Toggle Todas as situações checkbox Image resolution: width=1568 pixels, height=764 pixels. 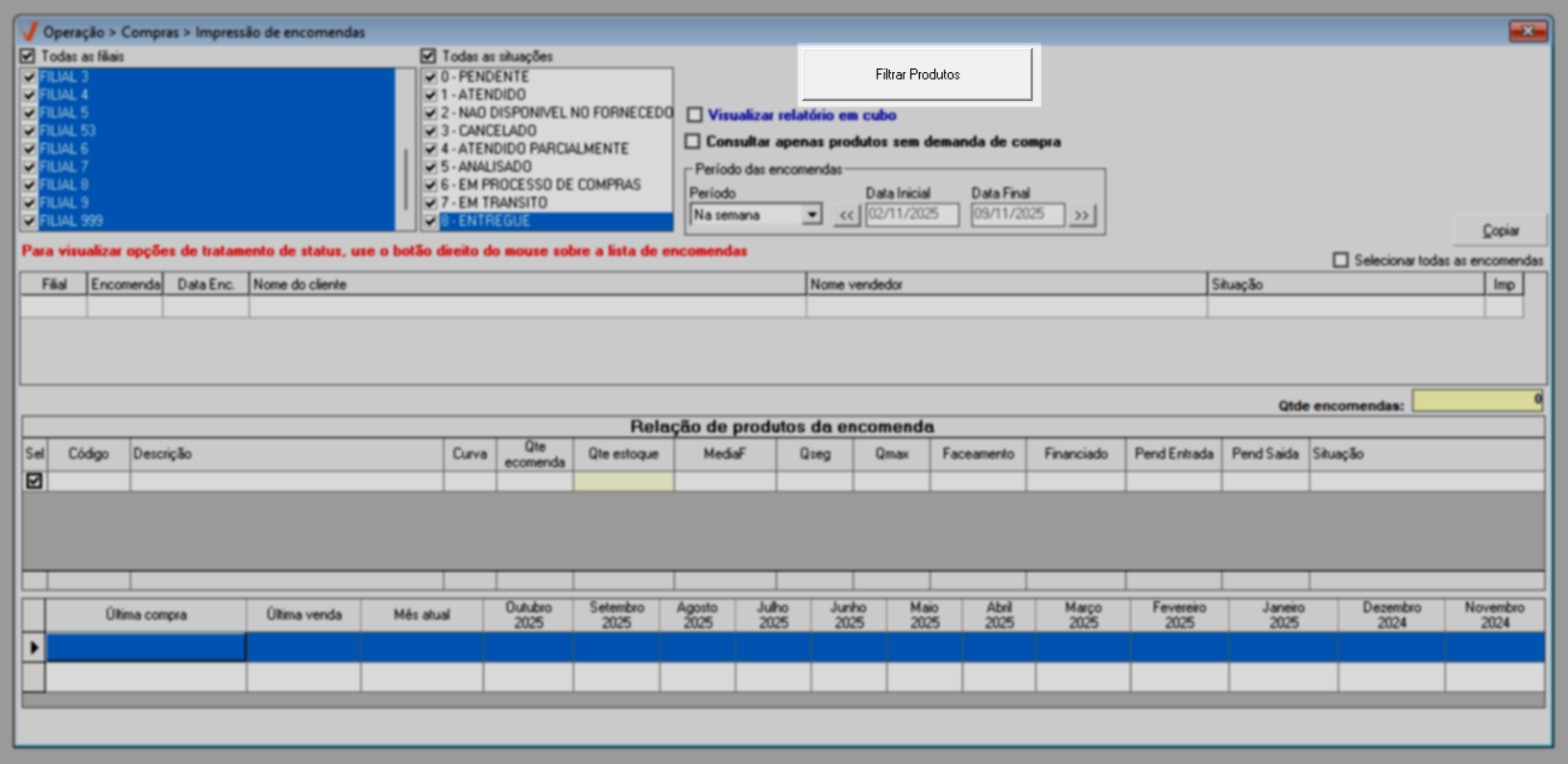click(428, 57)
